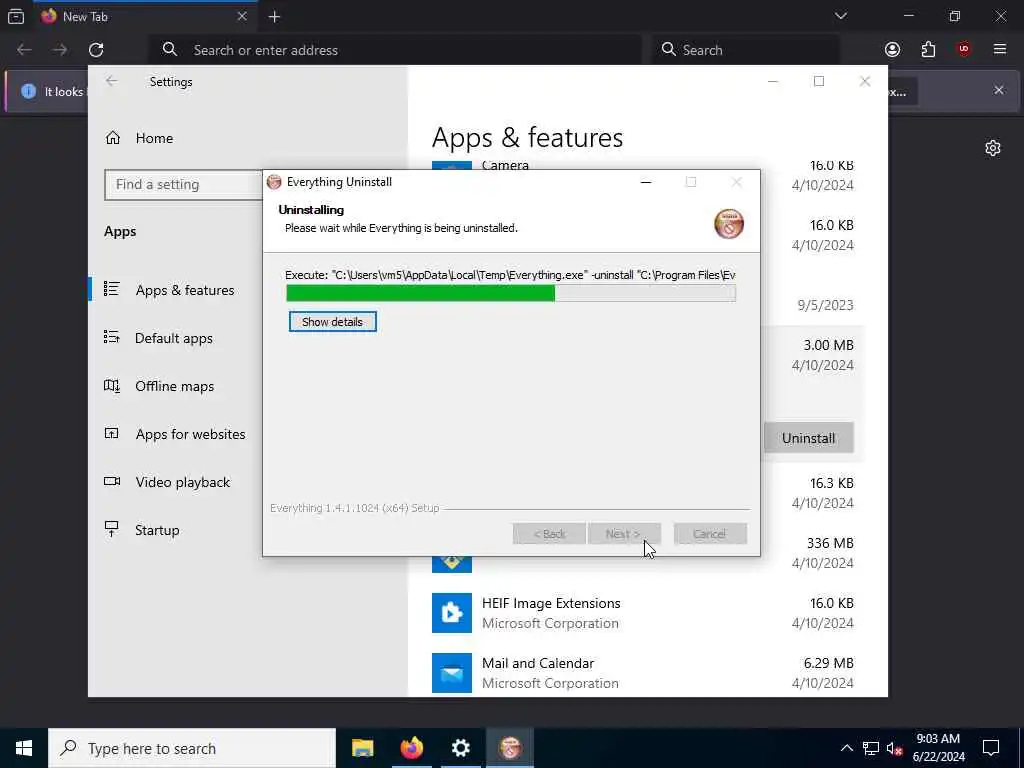The width and height of the screenshot is (1024, 768).
Task: Open Firefox account icon
Action: [x=892, y=50]
